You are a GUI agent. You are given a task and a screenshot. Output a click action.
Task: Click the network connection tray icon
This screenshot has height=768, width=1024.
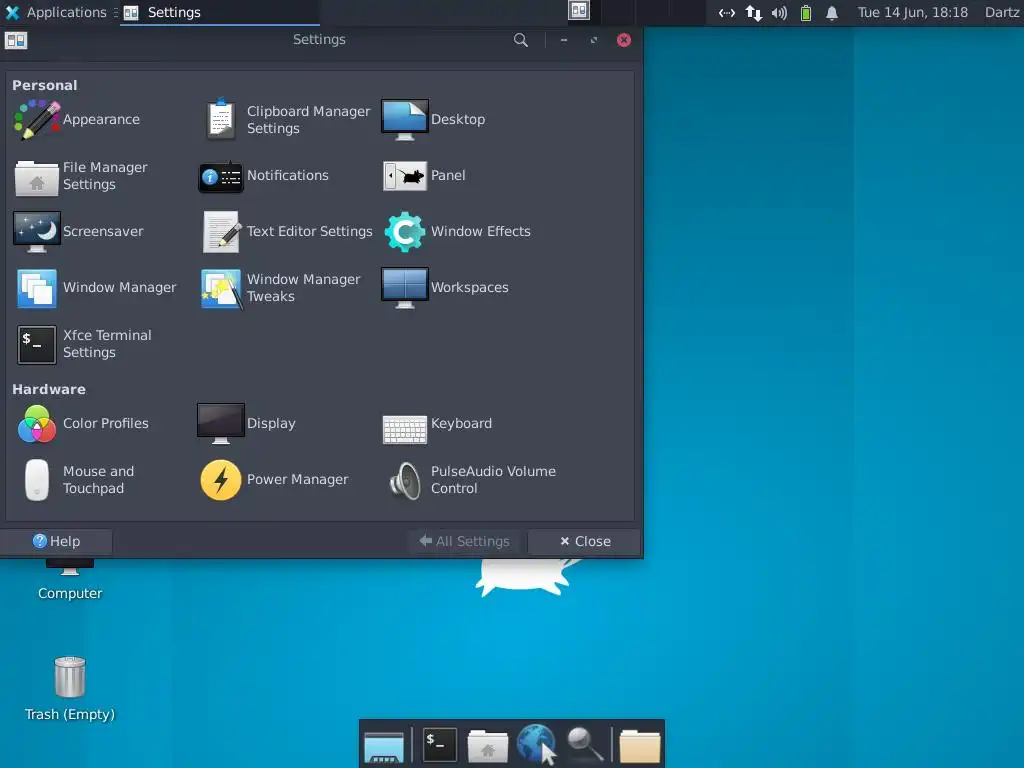point(754,12)
